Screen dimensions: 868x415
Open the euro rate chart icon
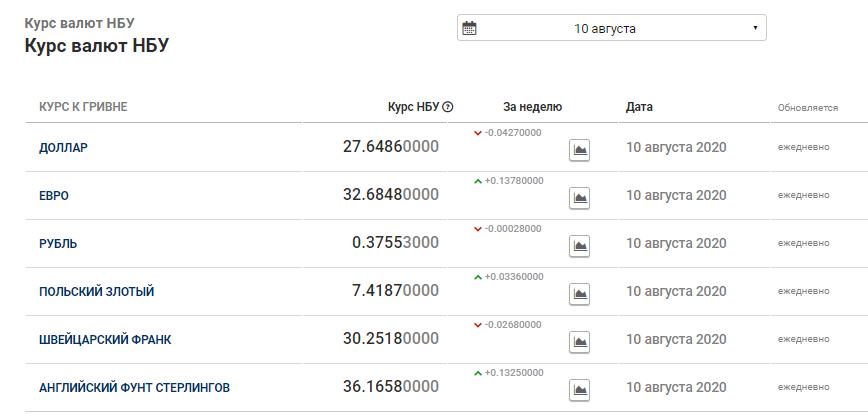(x=579, y=198)
